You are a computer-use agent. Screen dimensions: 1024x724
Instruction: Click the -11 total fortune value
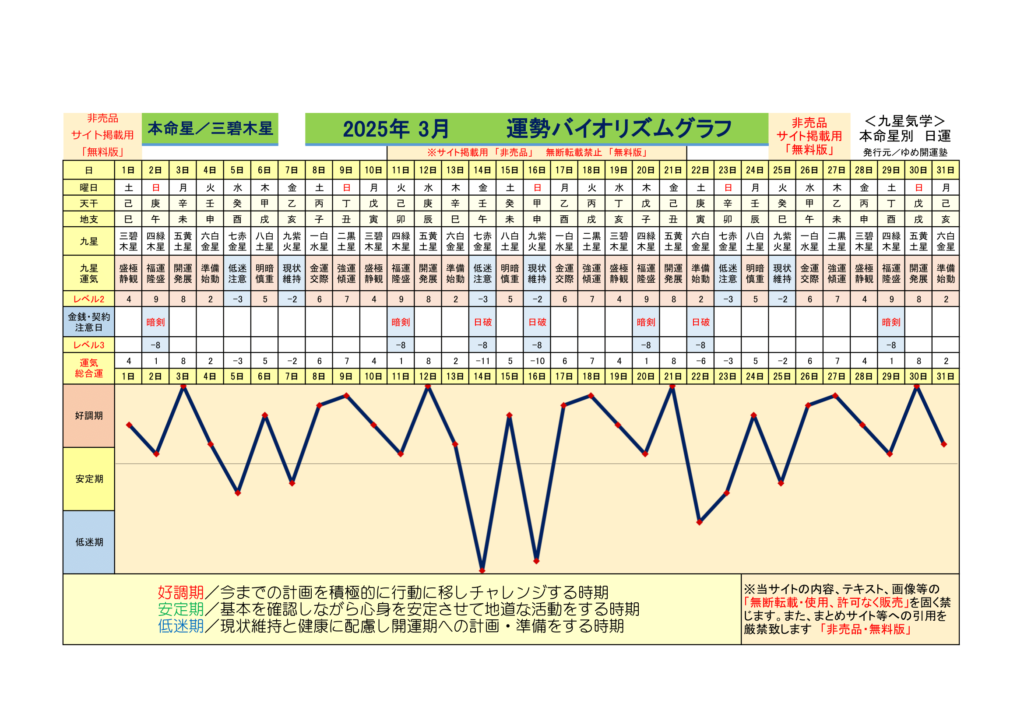(483, 361)
